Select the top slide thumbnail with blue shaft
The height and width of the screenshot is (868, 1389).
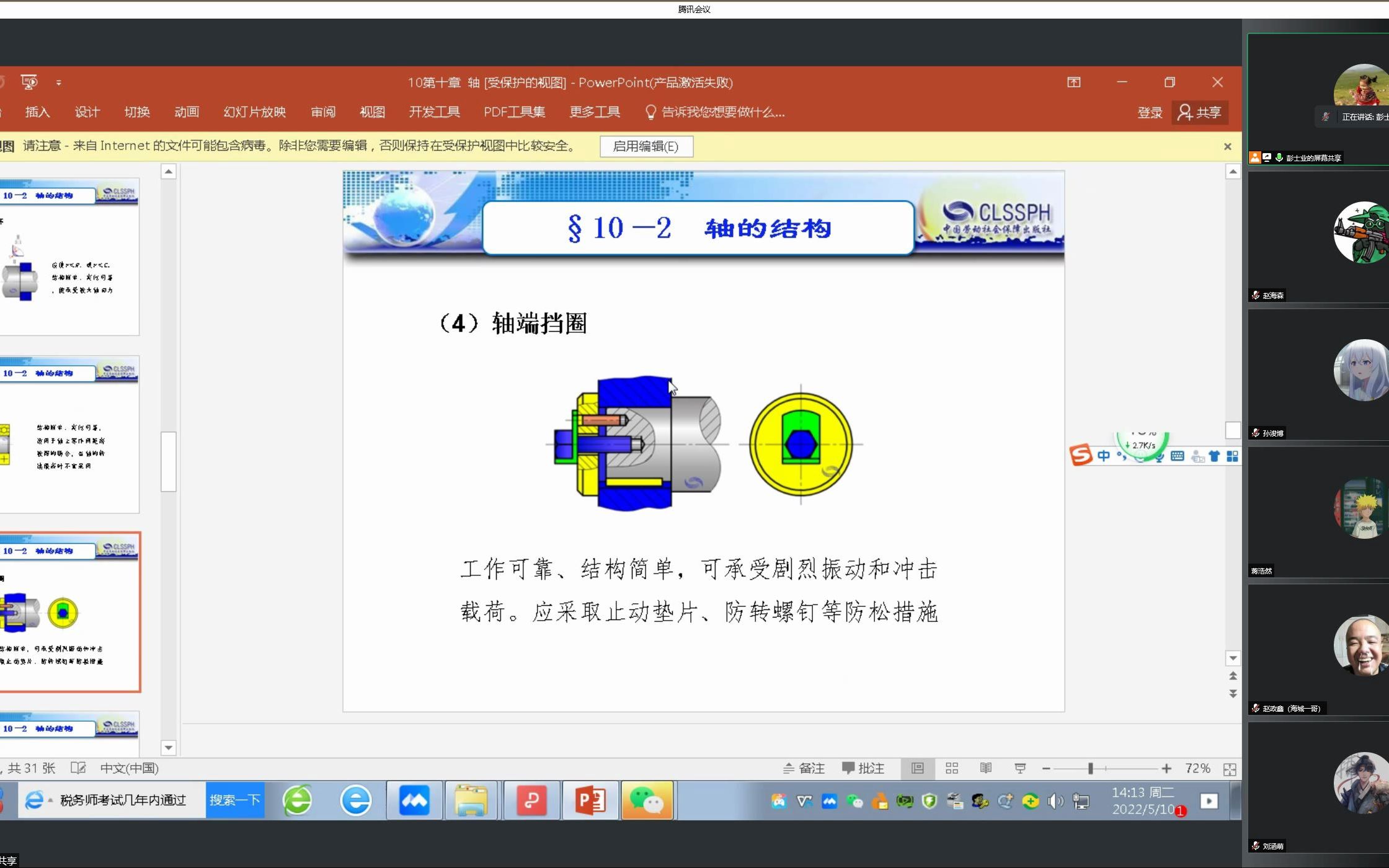pyautogui.click(x=69, y=257)
